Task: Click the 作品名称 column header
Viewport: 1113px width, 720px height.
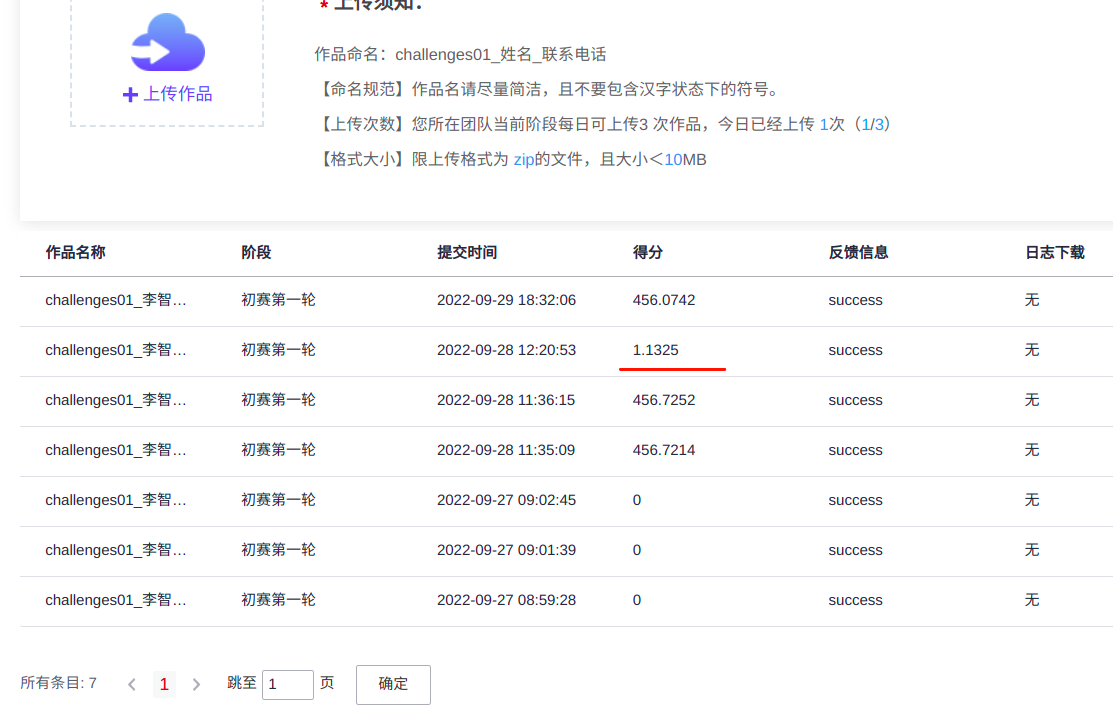Action: pos(75,252)
